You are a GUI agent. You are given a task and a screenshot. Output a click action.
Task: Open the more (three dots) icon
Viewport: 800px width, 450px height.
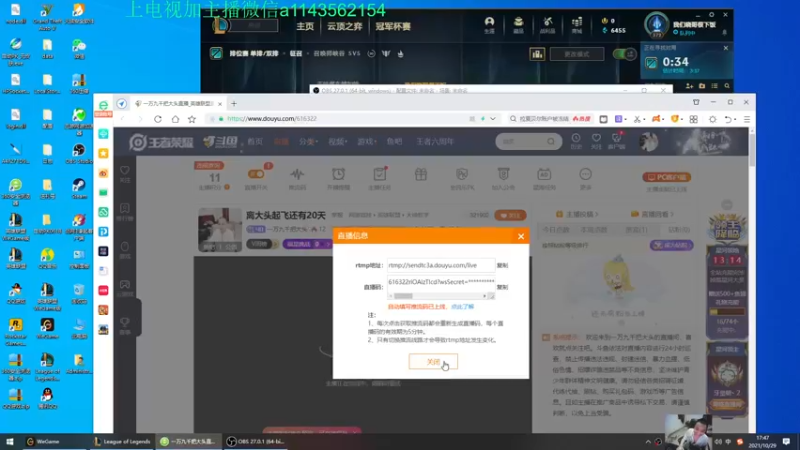585,174
